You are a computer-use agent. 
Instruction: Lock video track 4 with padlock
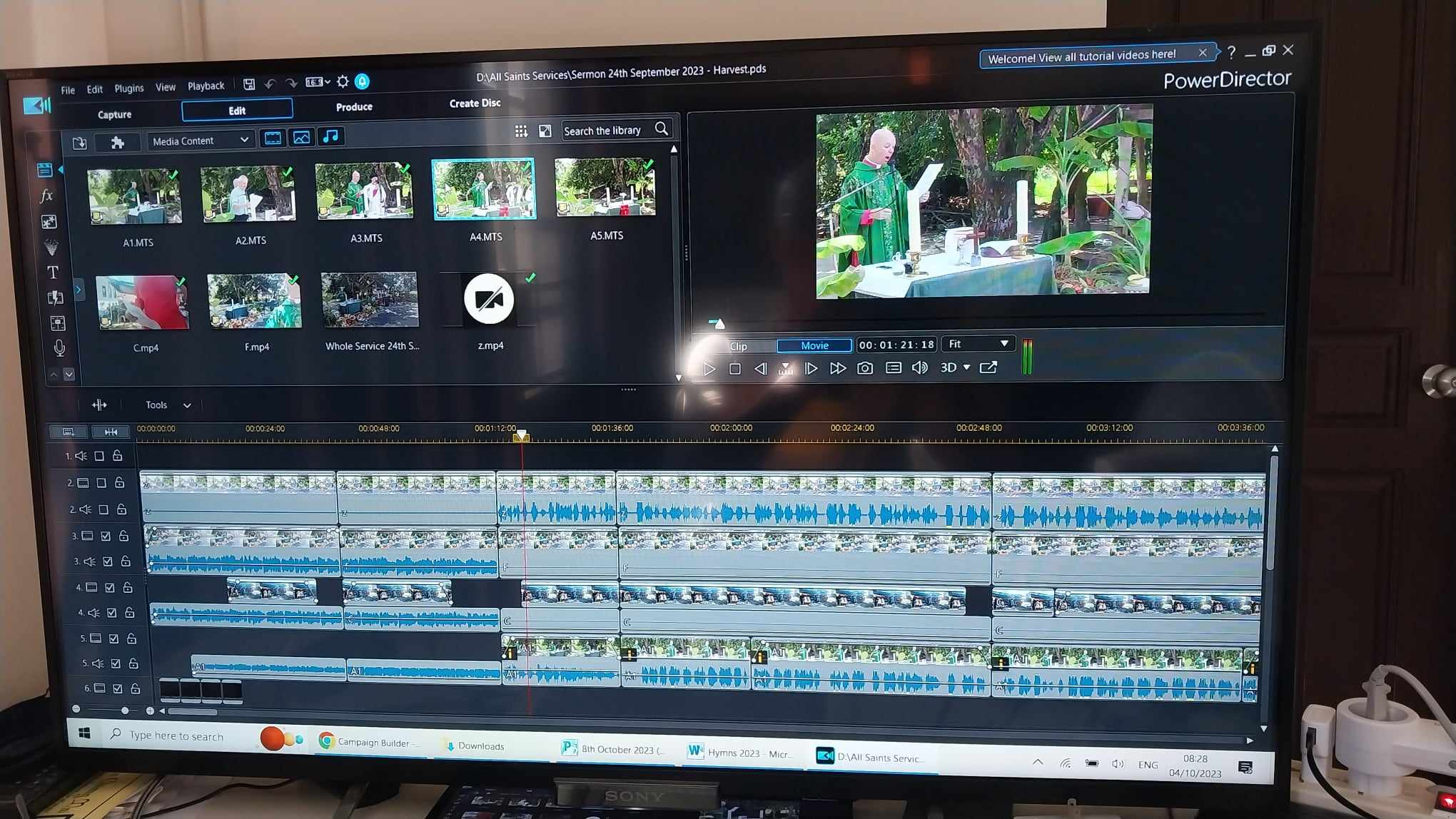click(x=128, y=587)
